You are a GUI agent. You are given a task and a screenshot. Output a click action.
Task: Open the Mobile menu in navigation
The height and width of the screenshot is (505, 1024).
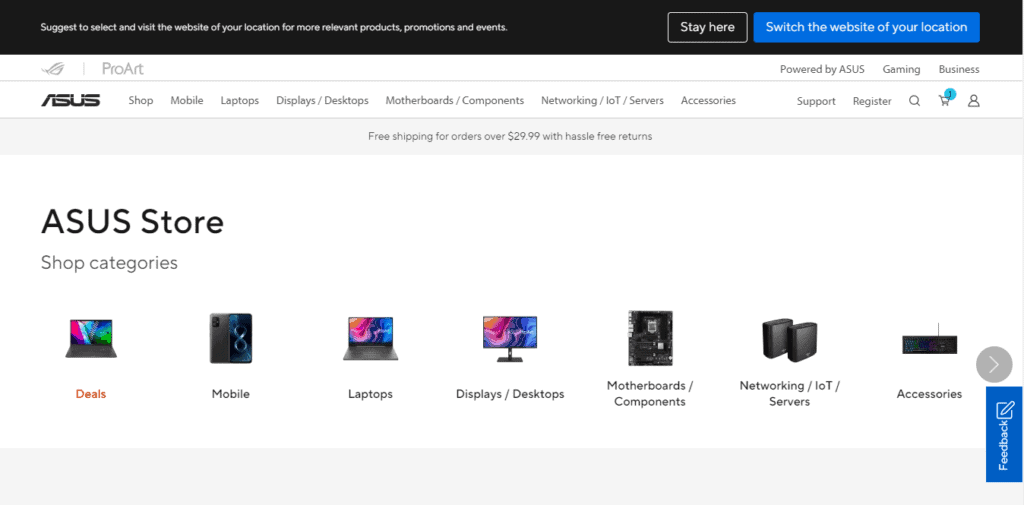pyautogui.click(x=187, y=101)
